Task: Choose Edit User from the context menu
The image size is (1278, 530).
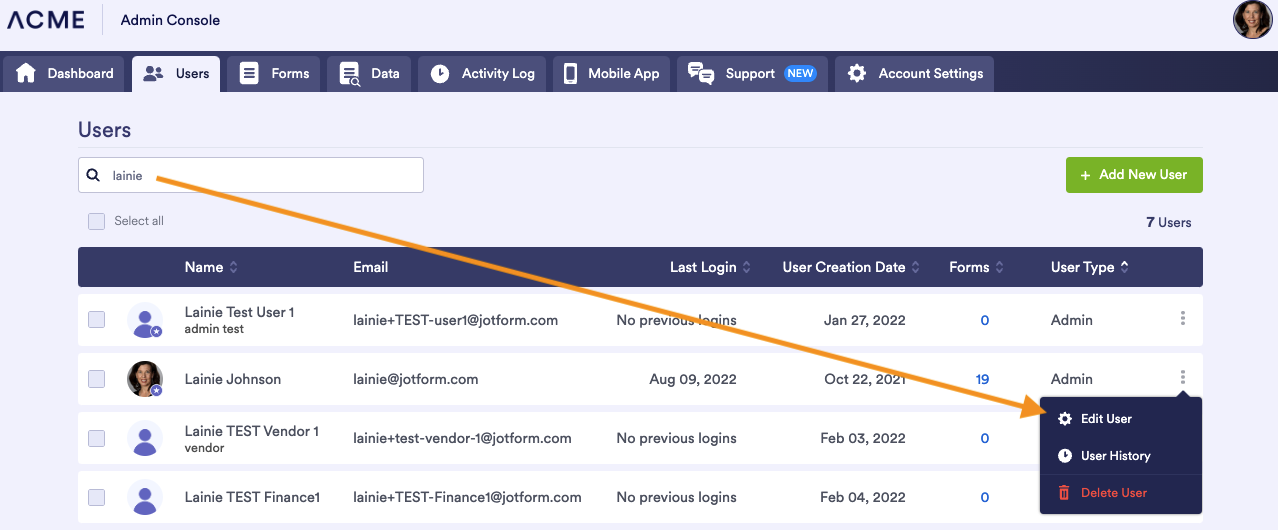Action: pos(1106,419)
